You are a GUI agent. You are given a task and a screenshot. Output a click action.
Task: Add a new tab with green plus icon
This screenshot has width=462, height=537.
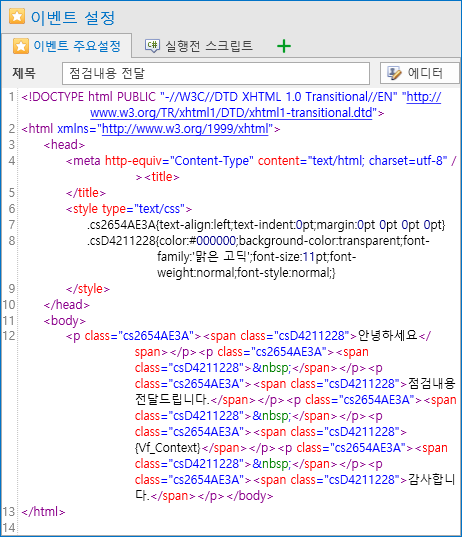[x=284, y=46]
